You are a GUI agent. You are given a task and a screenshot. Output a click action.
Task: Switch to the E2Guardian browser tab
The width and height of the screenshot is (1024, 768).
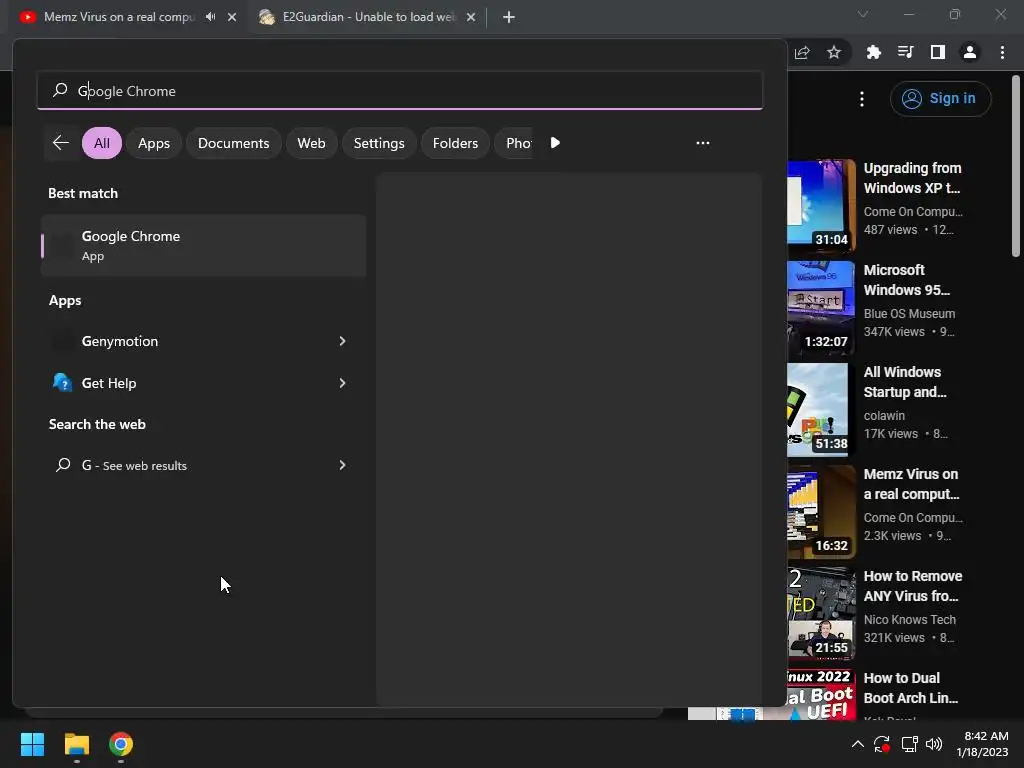367,17
